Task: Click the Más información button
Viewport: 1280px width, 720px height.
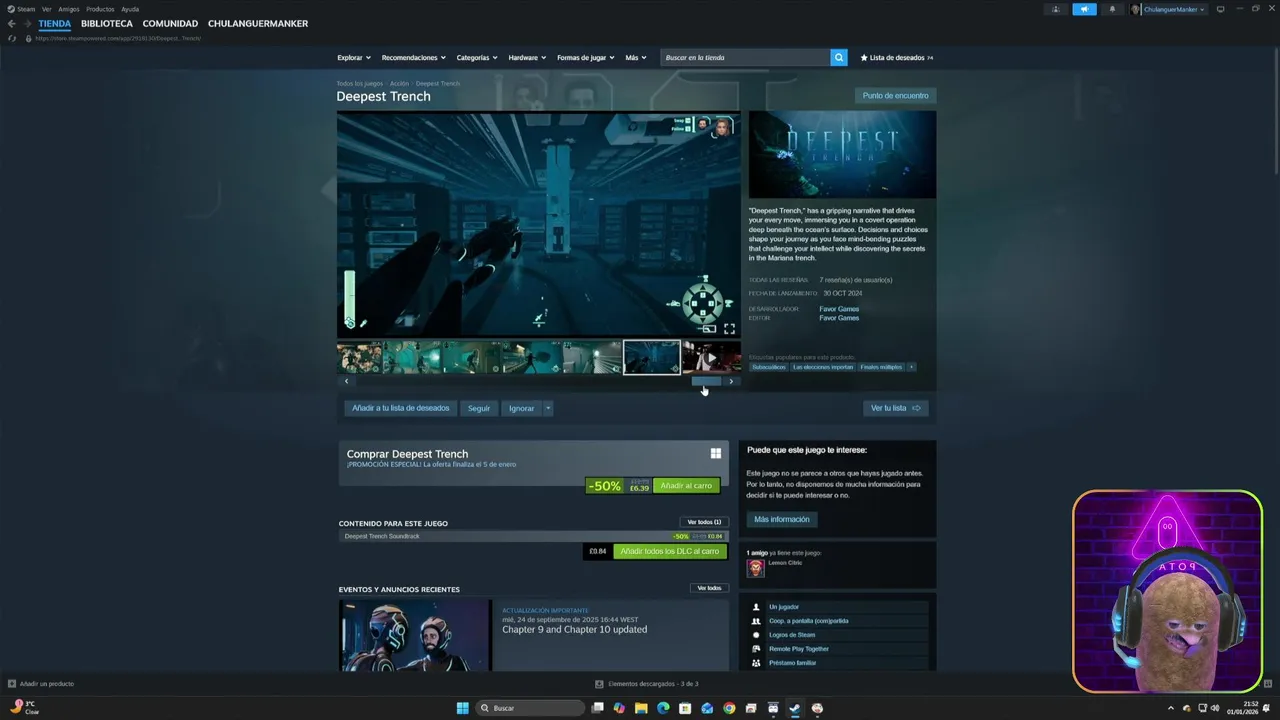Action: [x=782, y=519]
